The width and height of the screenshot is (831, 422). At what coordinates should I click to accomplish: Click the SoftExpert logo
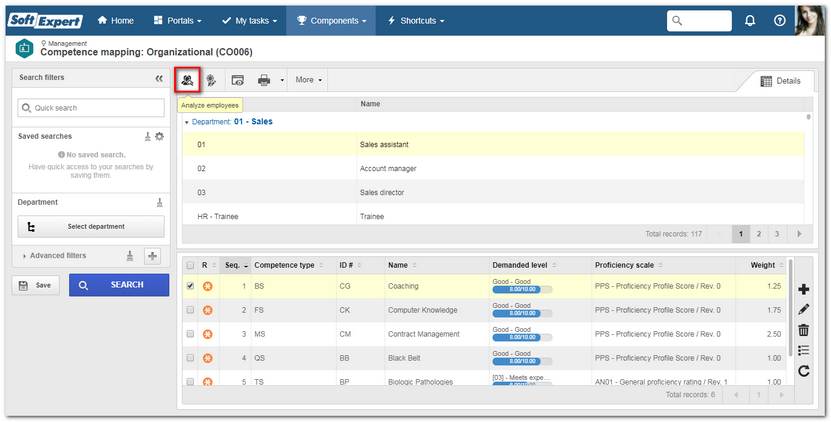(x=45, y=21)
